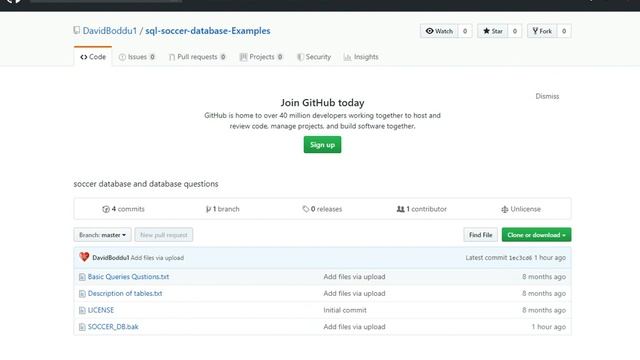Click the green Sign up button
640x360 pixels.
(322, 144)
